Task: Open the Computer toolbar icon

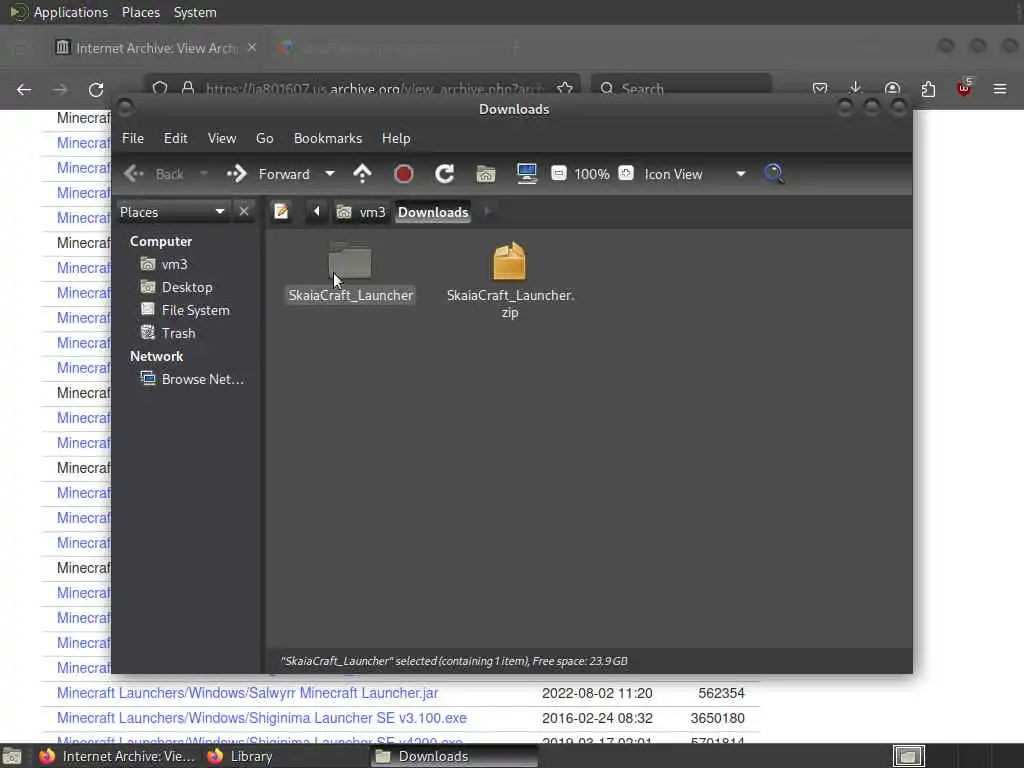Action: 527,174
